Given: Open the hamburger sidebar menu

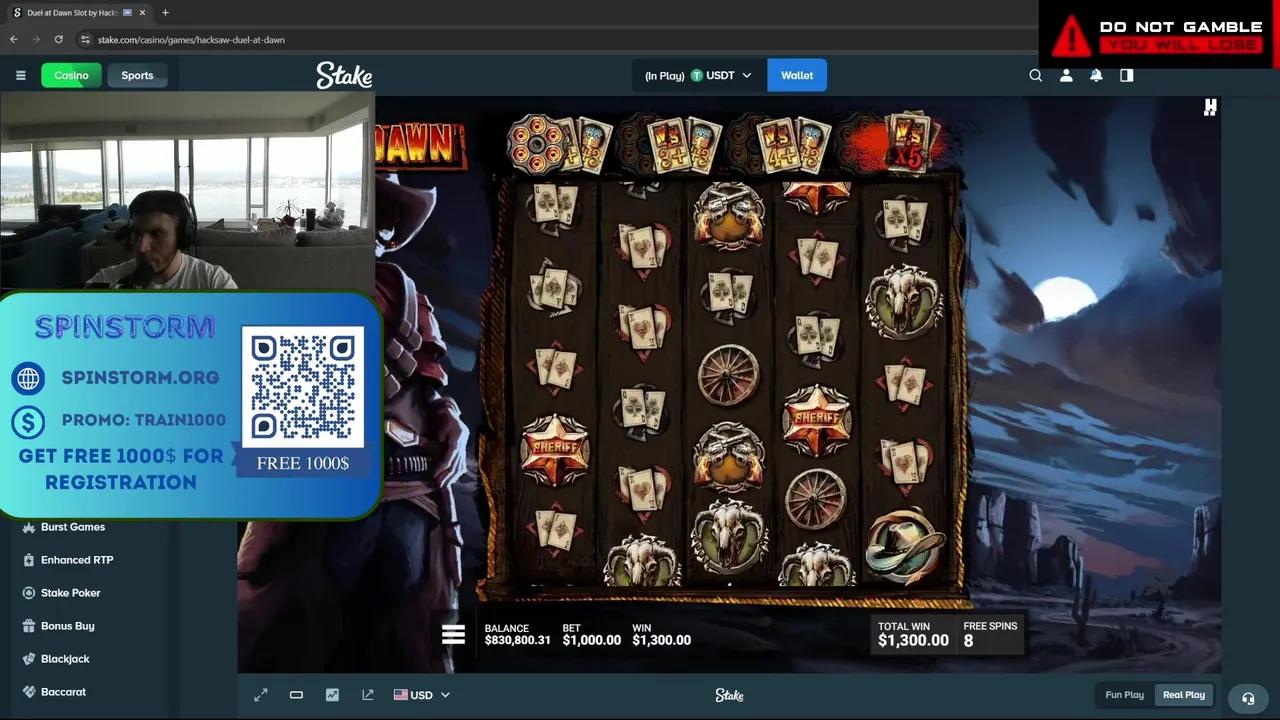Looking at the screenshot, I should pyautogui.click(x=20, y=75).
